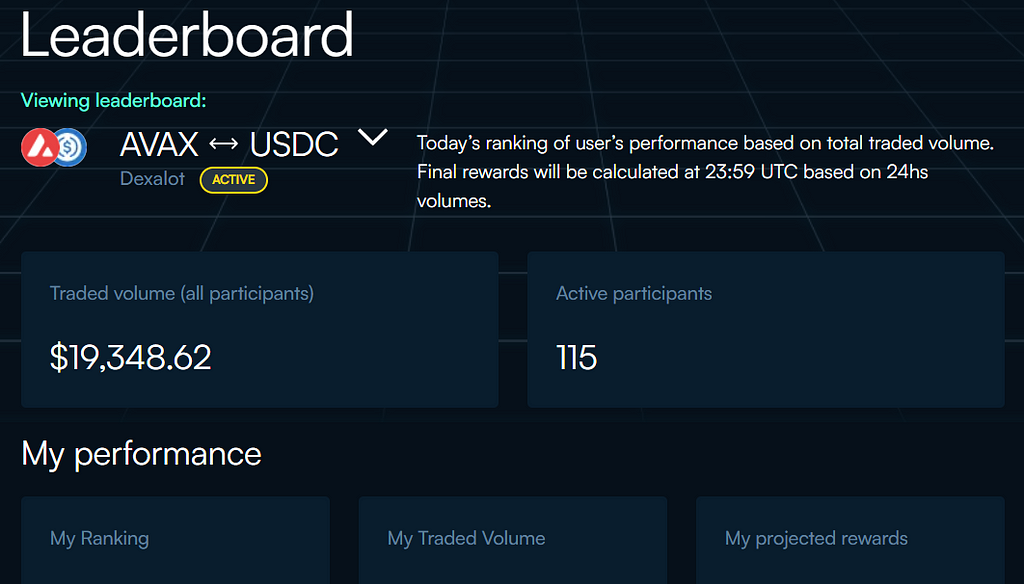Viewport: 1024px width, 584px height.
Task: Click the Dexalot exchange label
Action: coord(152,178)
